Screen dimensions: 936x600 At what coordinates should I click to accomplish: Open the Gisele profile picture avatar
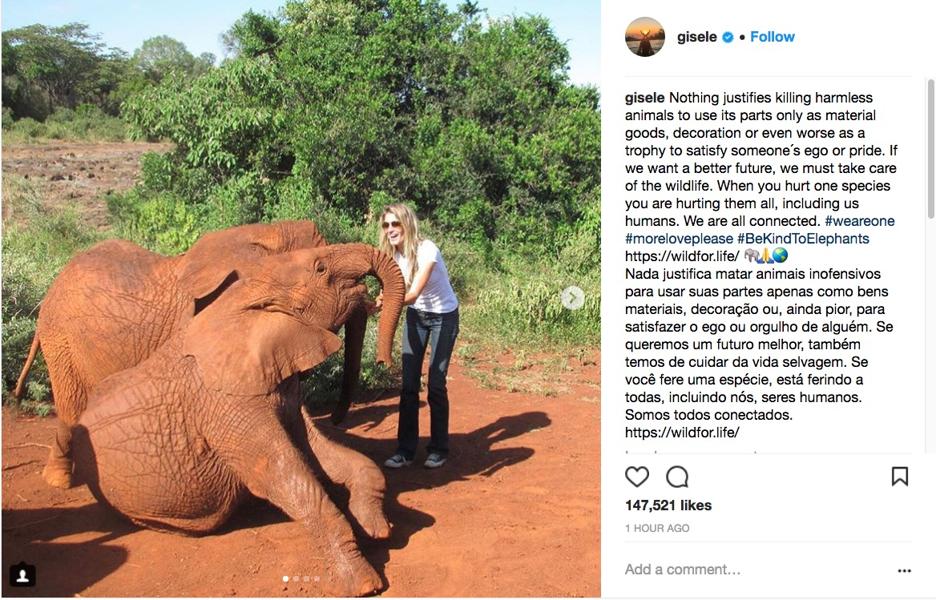click(645, 37)
